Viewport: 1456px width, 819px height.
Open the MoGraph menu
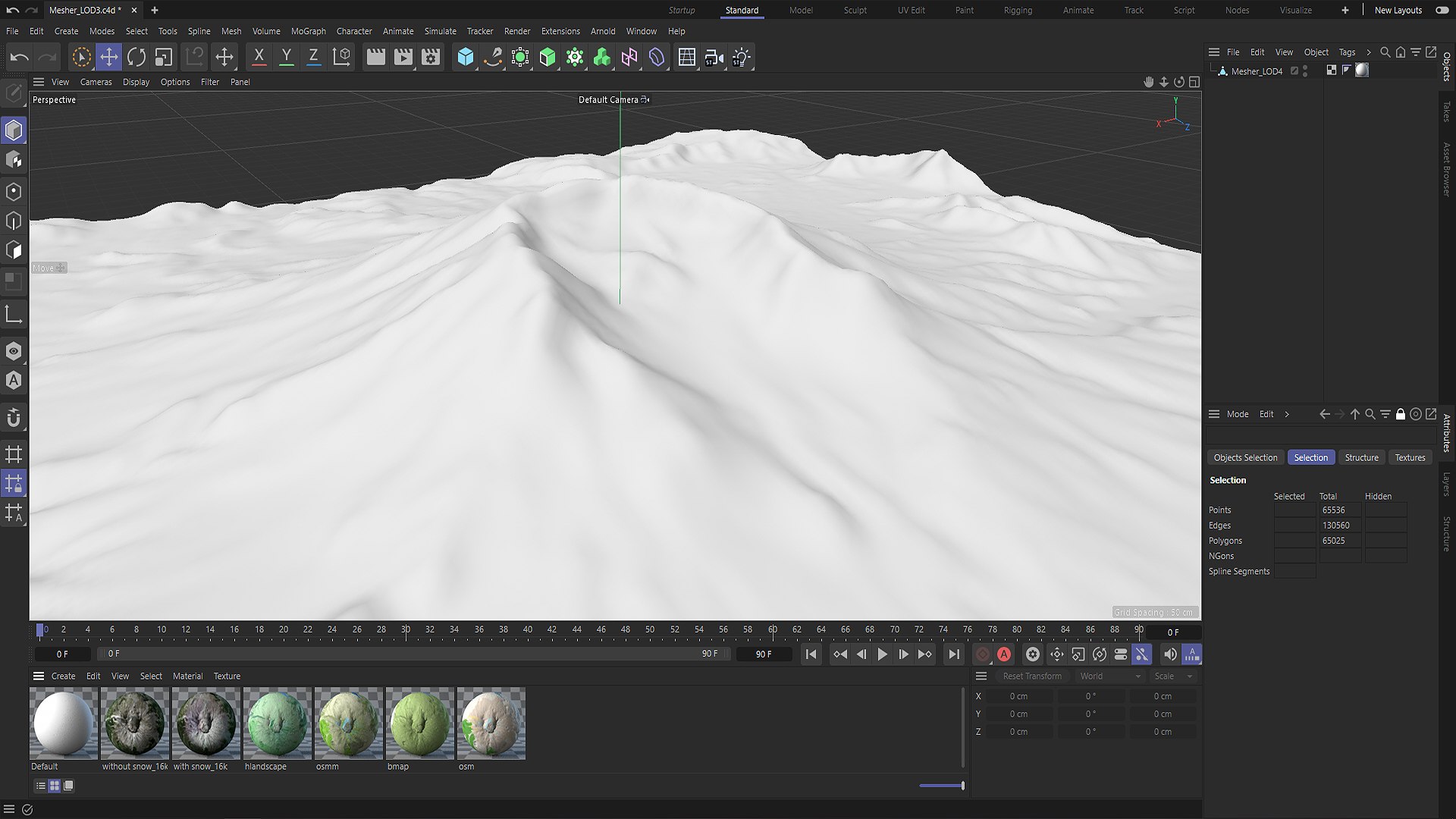(x=308, y=31)
